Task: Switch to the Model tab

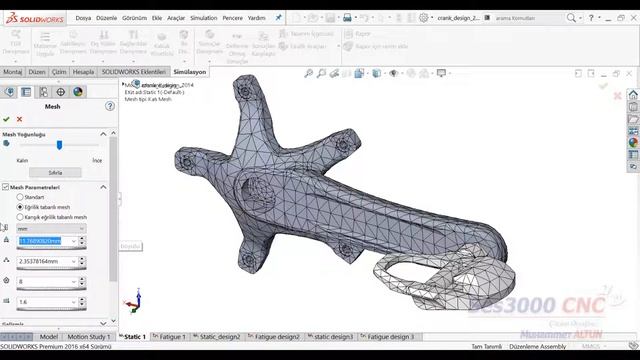Action: coord(49,337)
